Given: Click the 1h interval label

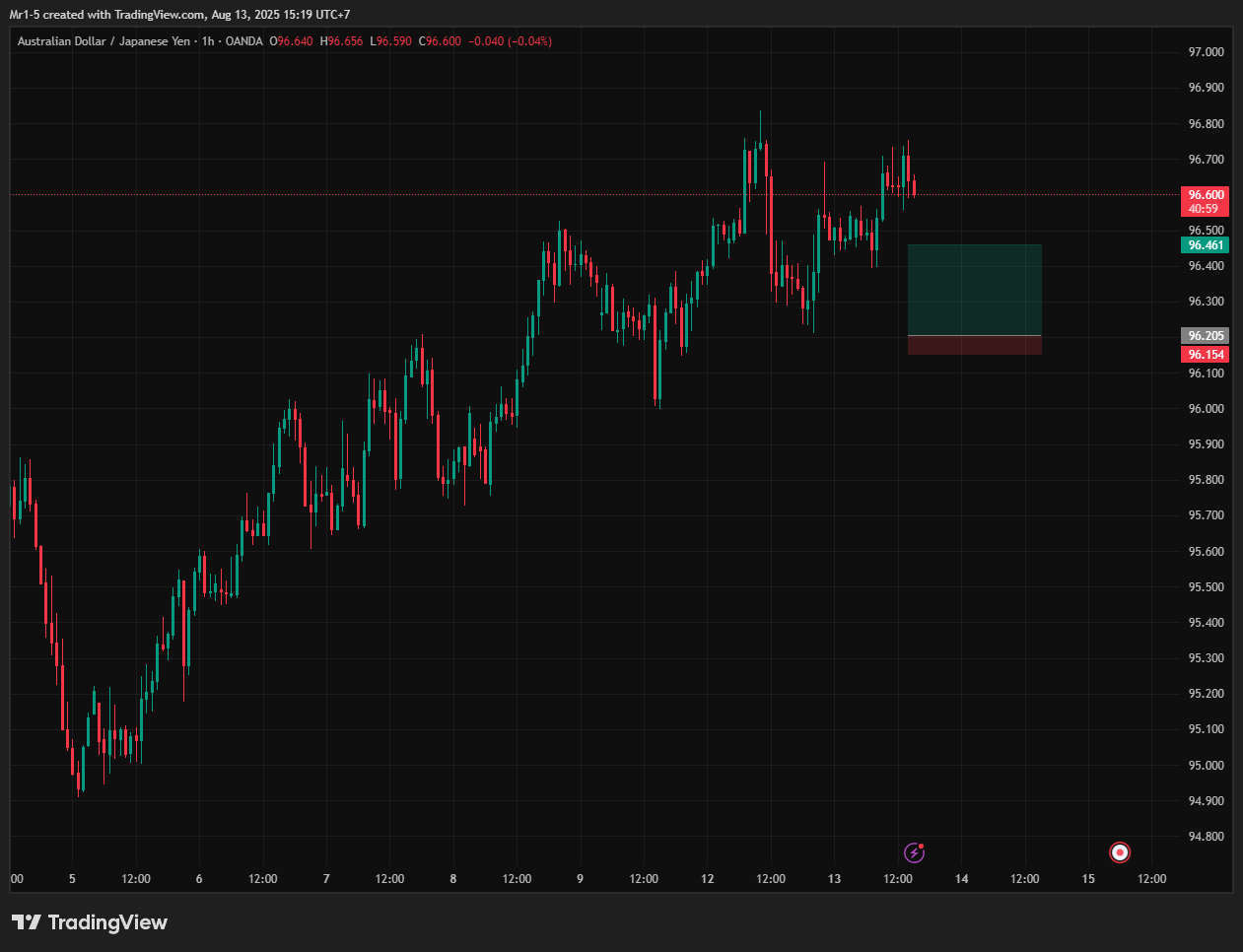Looking at the screenshot, I should 208,41.
